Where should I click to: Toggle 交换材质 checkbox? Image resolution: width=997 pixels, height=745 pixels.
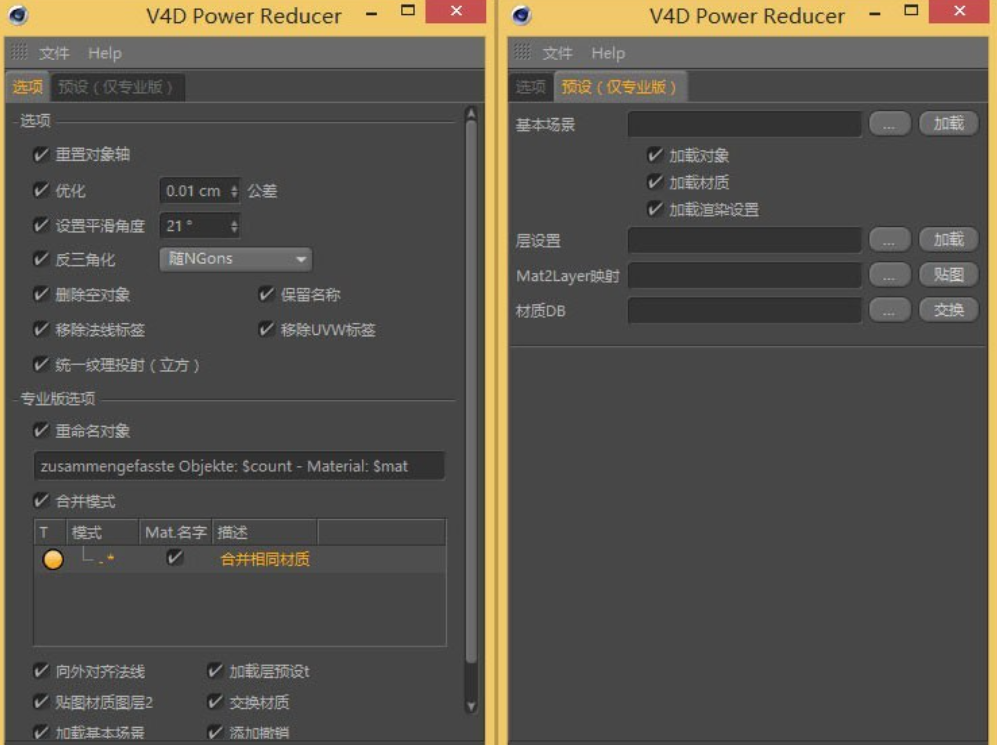215,702
